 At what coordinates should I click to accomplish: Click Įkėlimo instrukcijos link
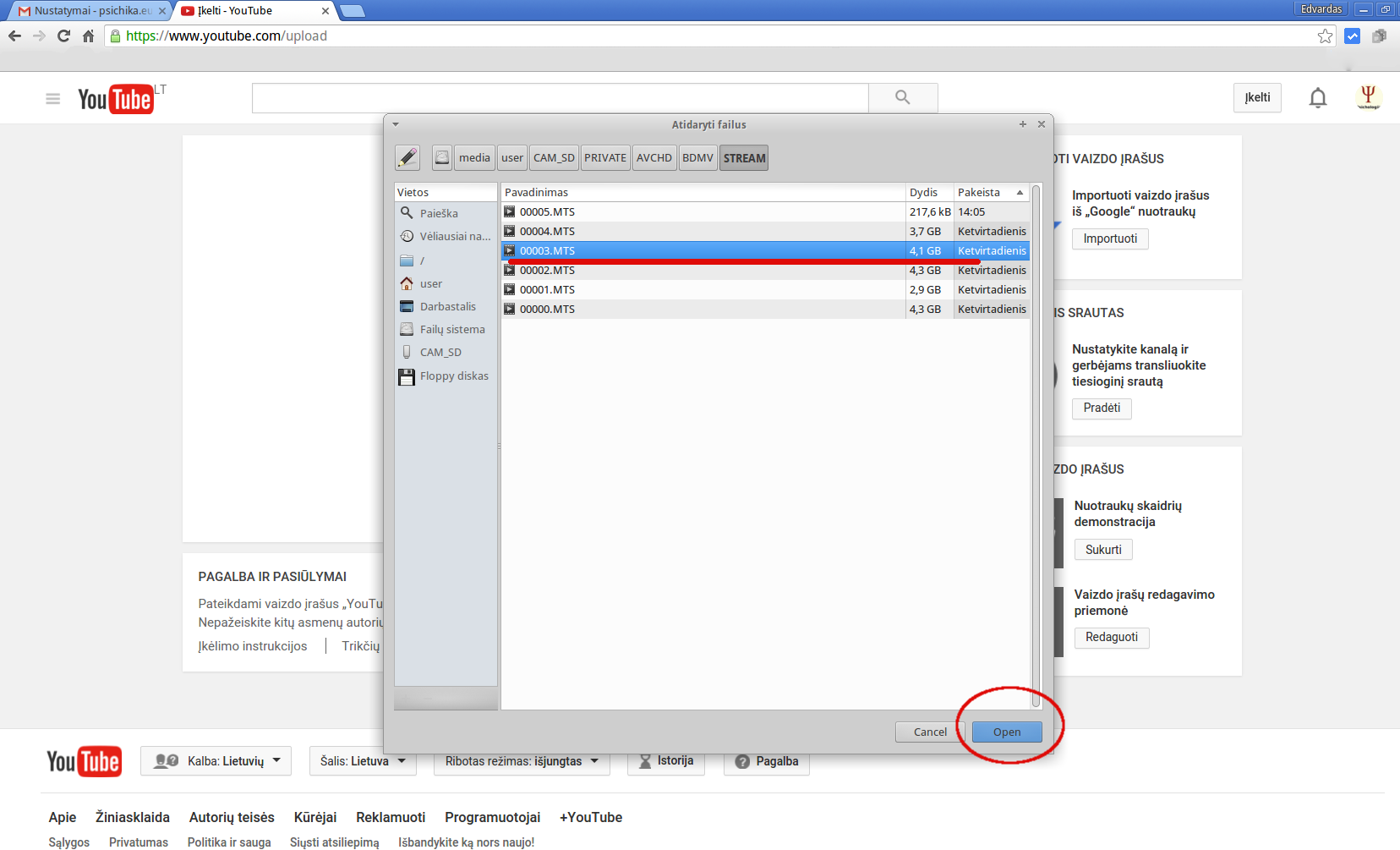[x=253, y=646]
